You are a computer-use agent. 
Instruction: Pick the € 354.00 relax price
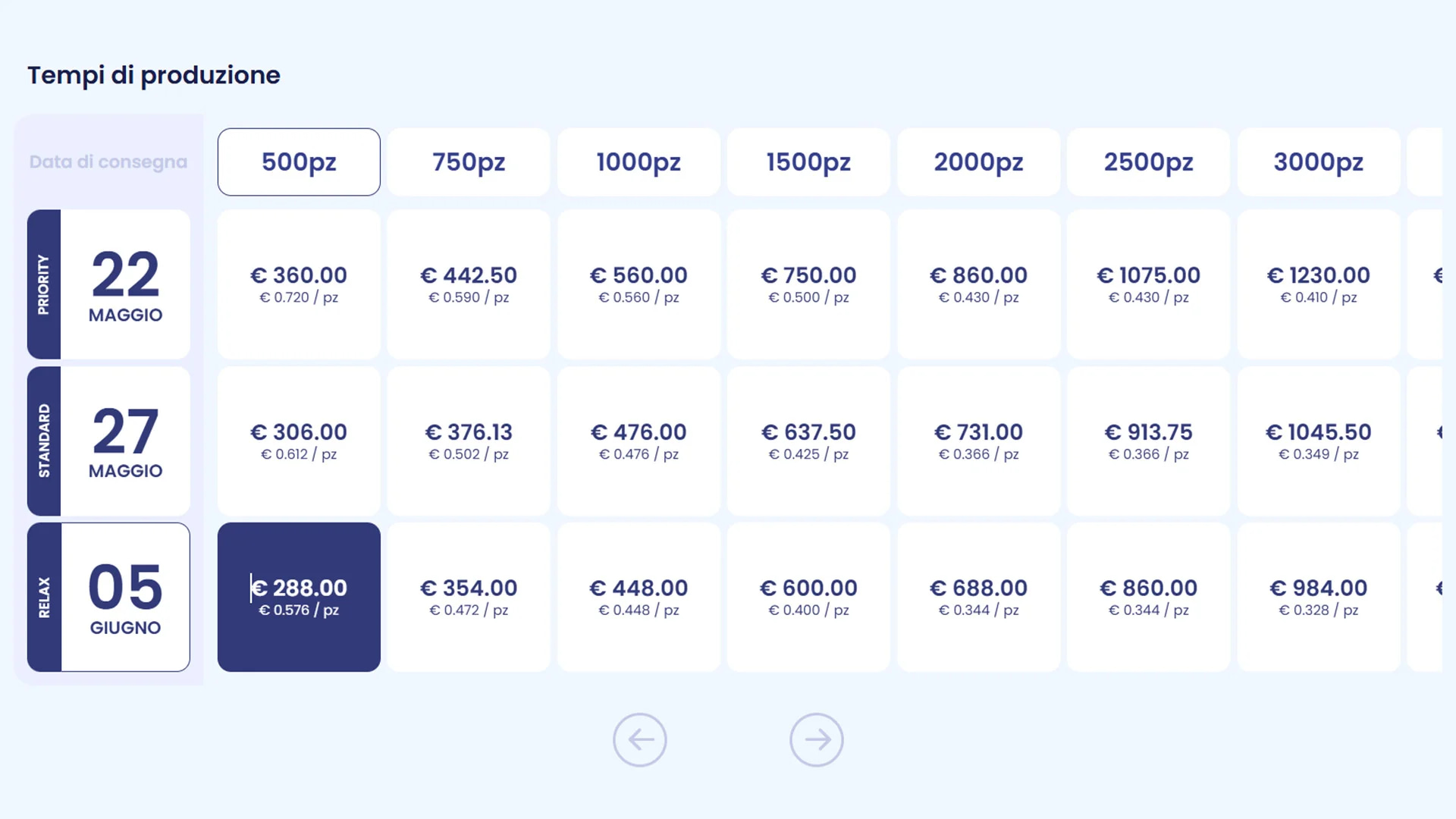[469, 597]
